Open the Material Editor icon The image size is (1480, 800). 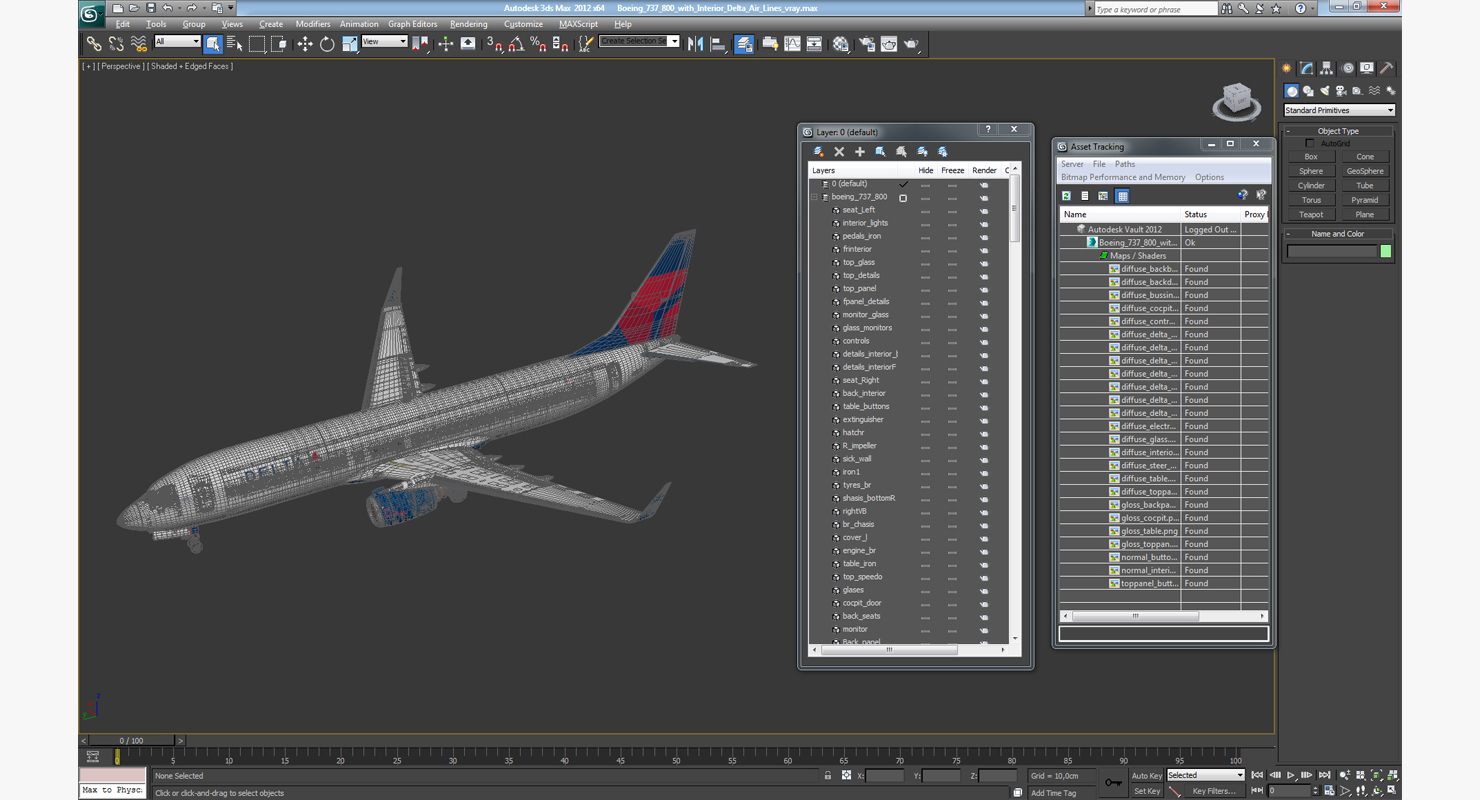(841, 43)
